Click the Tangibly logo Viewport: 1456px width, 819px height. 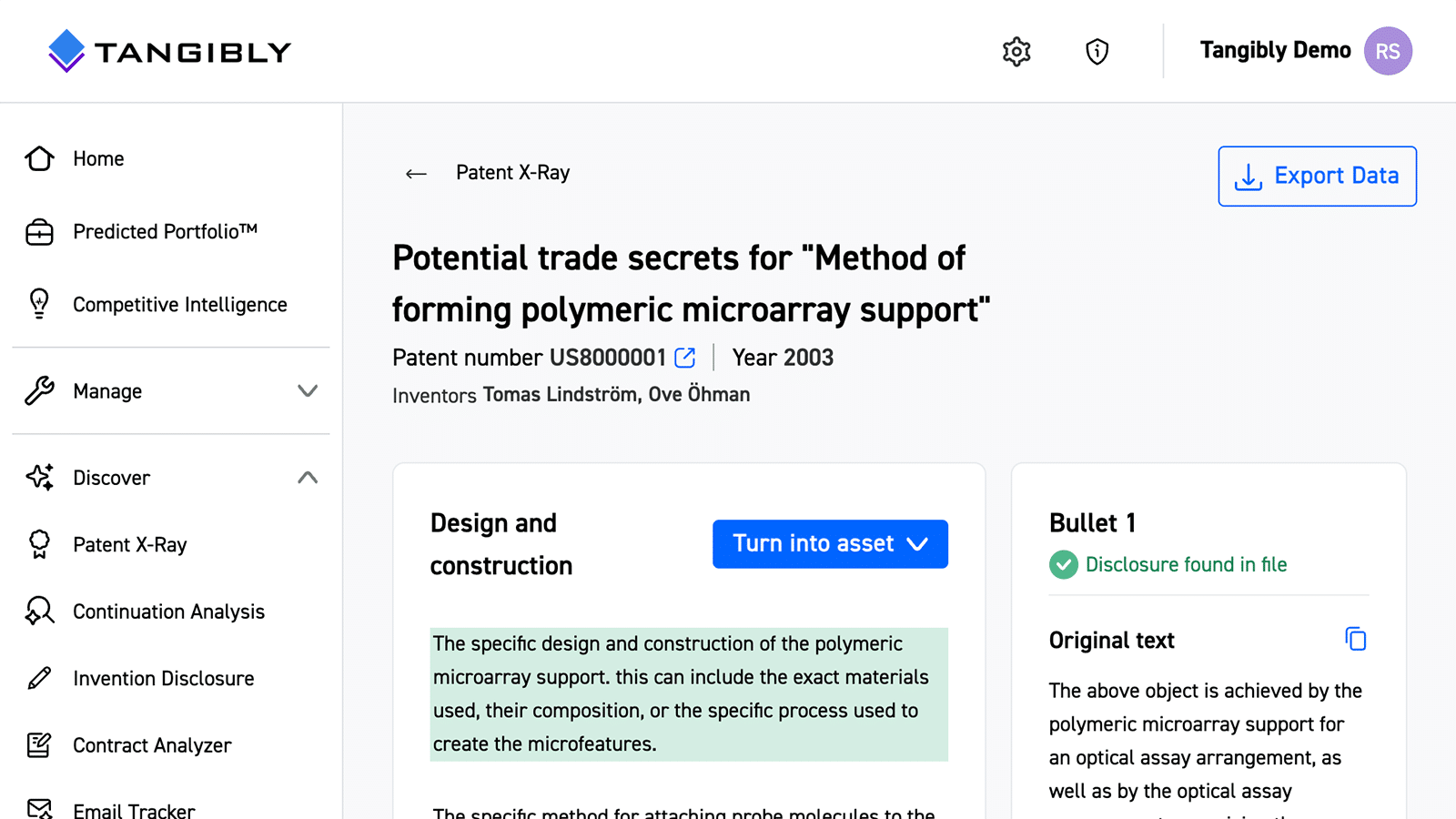(x=169, y=51)
